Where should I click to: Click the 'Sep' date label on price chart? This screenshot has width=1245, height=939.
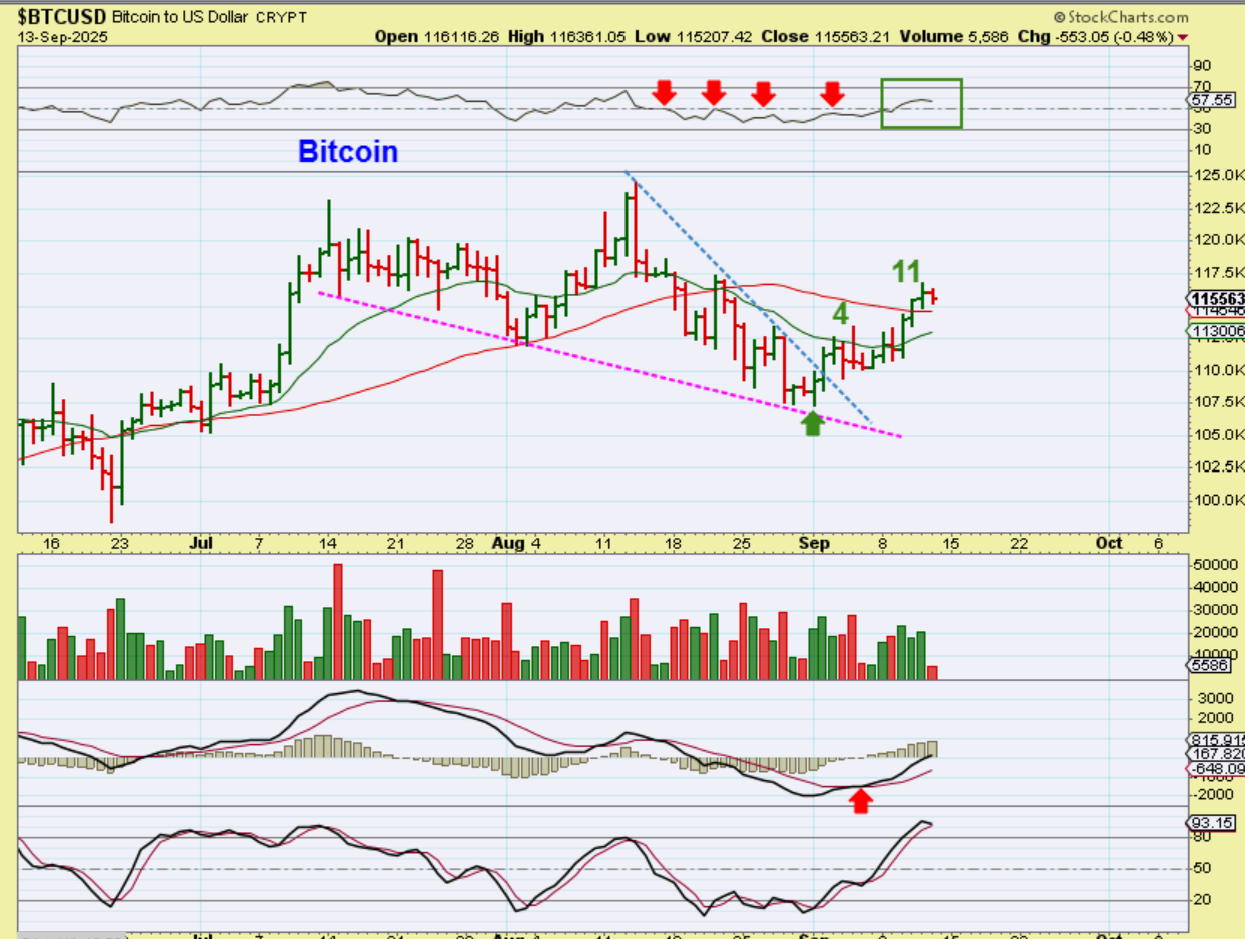tap(813, 543)
